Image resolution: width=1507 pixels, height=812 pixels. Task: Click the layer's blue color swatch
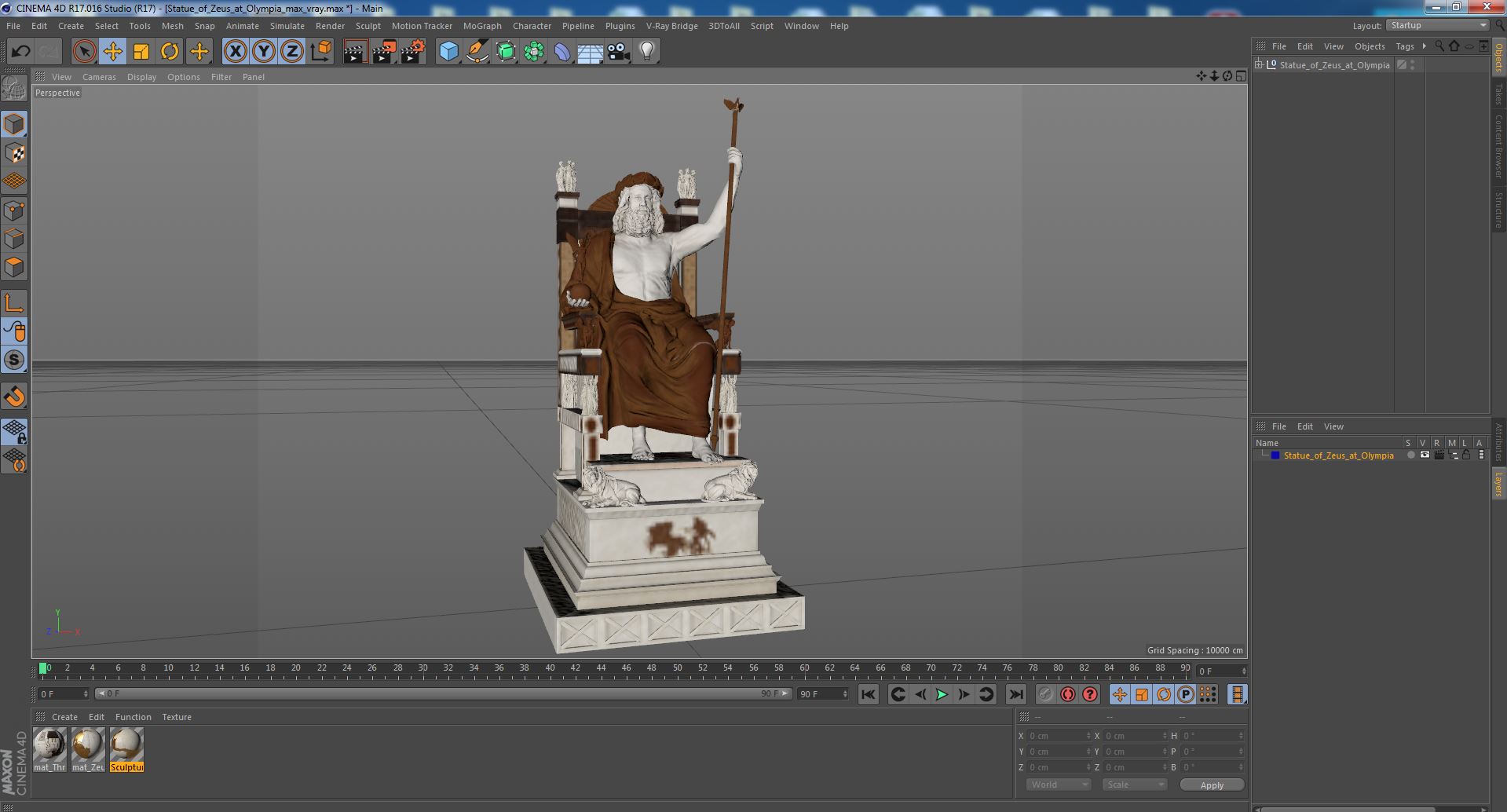pyautogui.click(x=1275, y=455)
